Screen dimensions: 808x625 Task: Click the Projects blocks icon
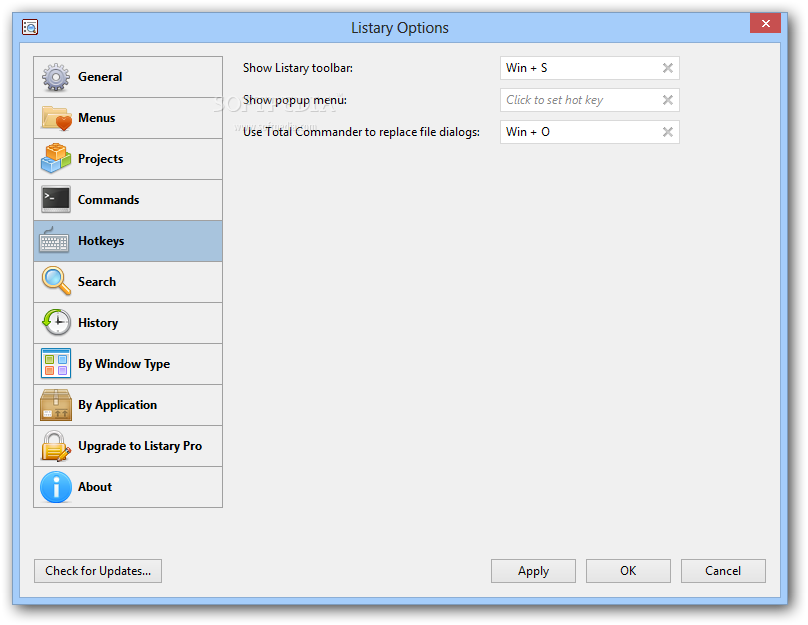click(x=56, y=159)
